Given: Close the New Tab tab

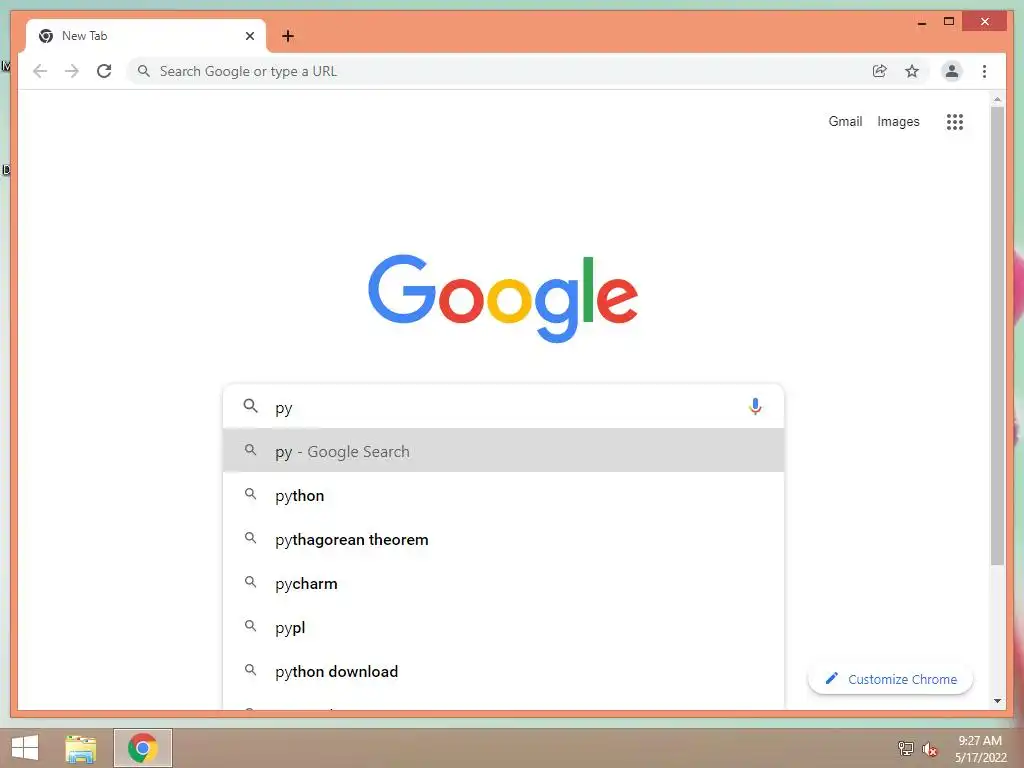Looking at the screenshot, I should click(x=249, y=36).
